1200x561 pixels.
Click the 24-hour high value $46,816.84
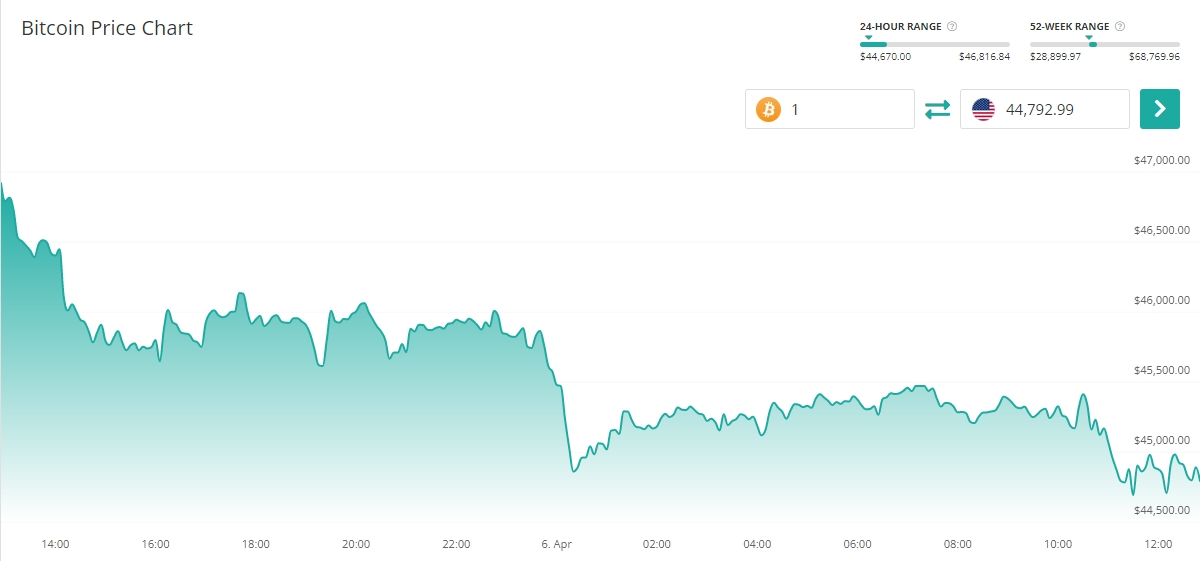click(x=984, y=57)
